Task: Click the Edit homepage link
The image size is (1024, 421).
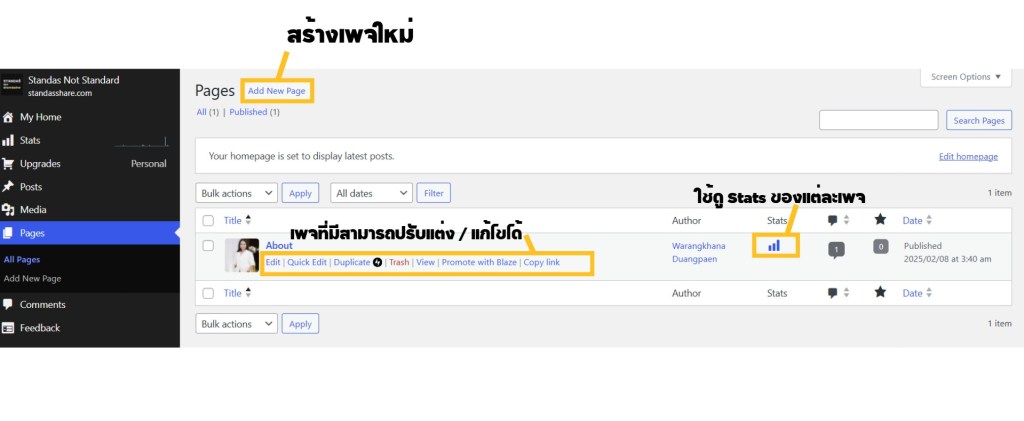Action: (x=968, y=157)
